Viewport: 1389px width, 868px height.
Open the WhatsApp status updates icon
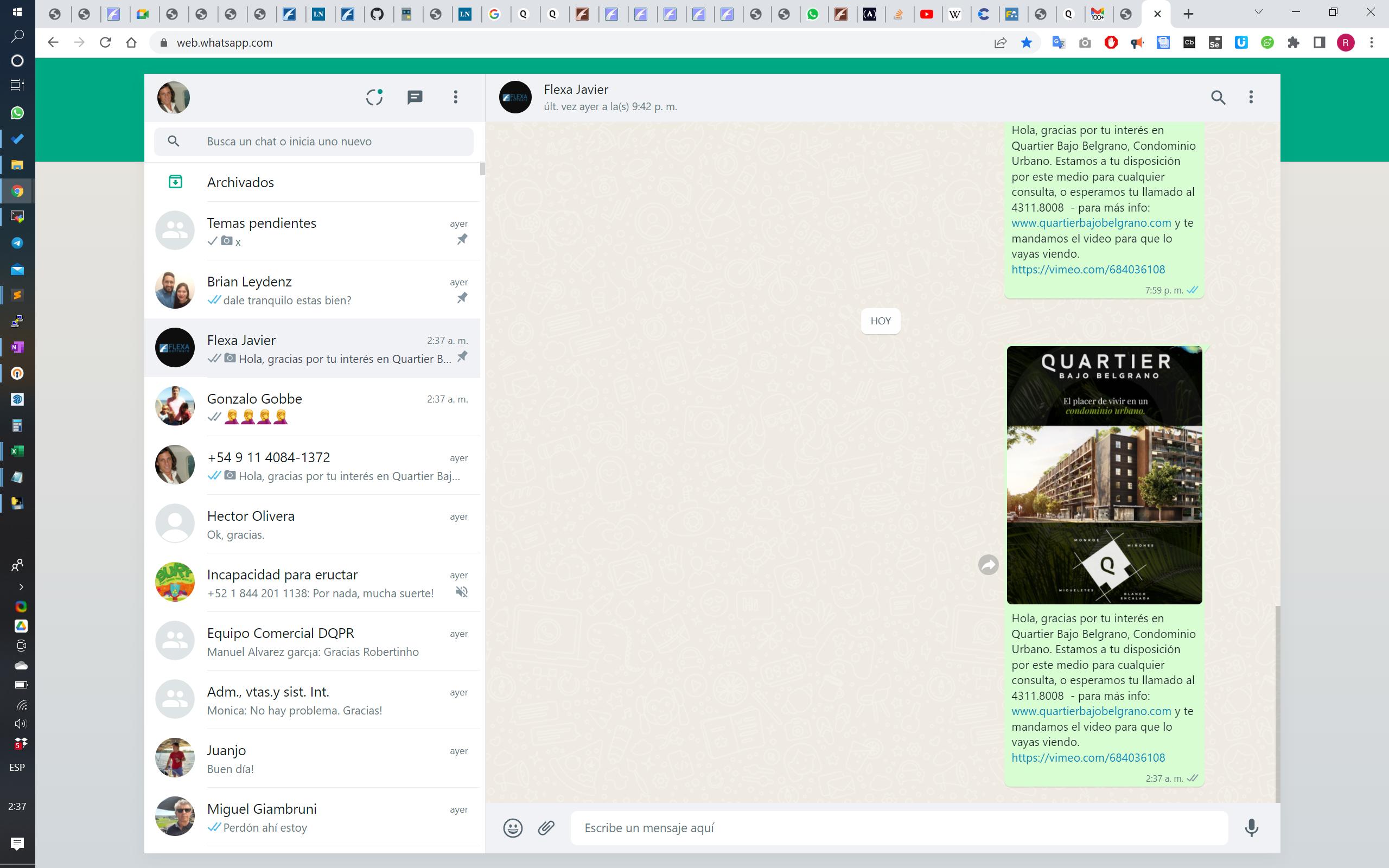click(374, 97)
